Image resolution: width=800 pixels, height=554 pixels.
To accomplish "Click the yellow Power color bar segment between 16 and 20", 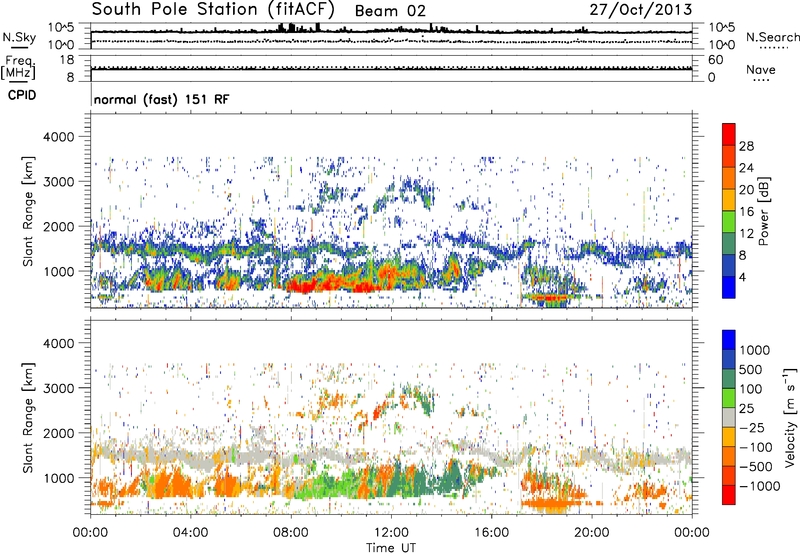I will (729, 200).
